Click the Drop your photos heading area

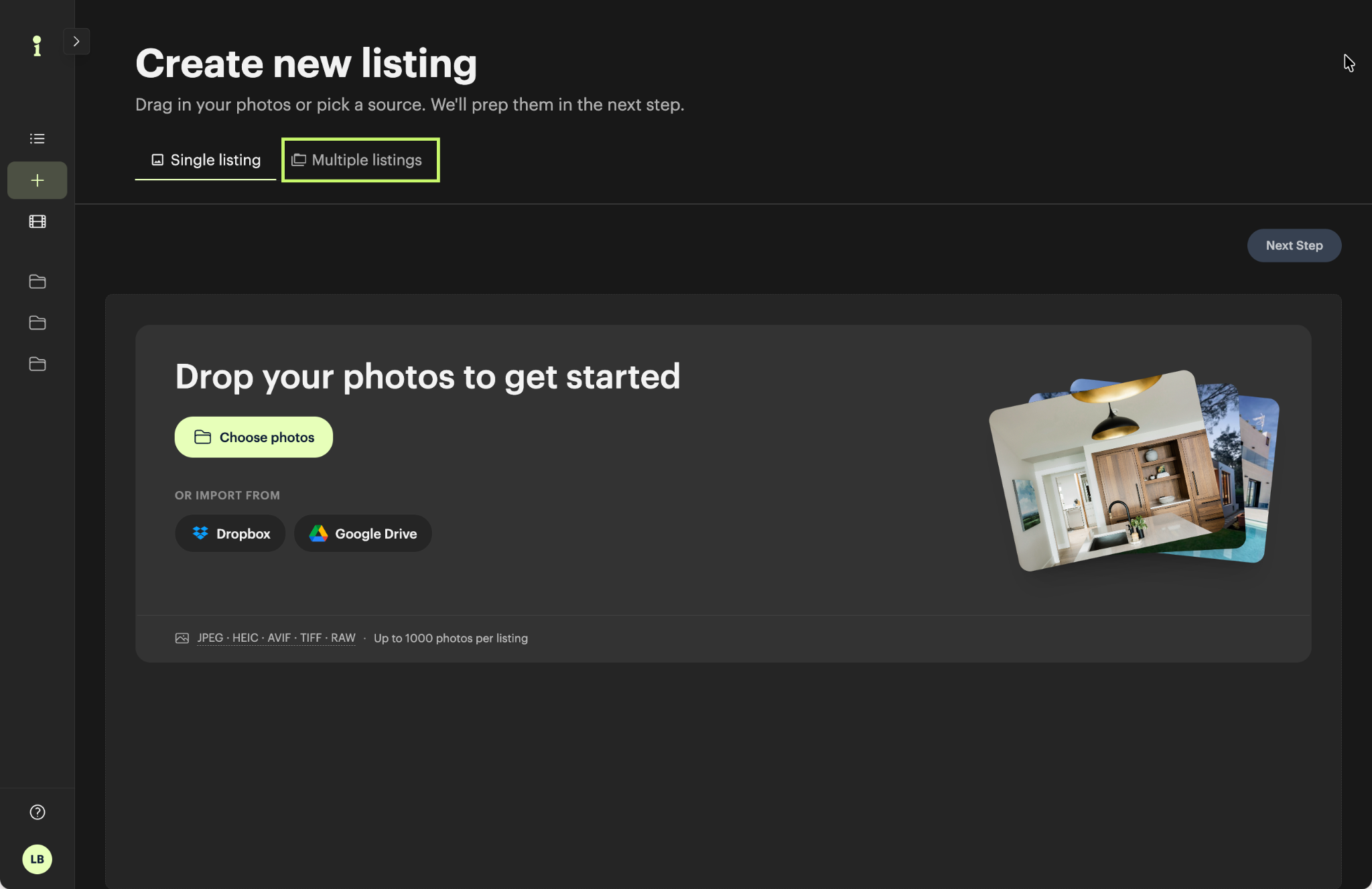point(427,377)
